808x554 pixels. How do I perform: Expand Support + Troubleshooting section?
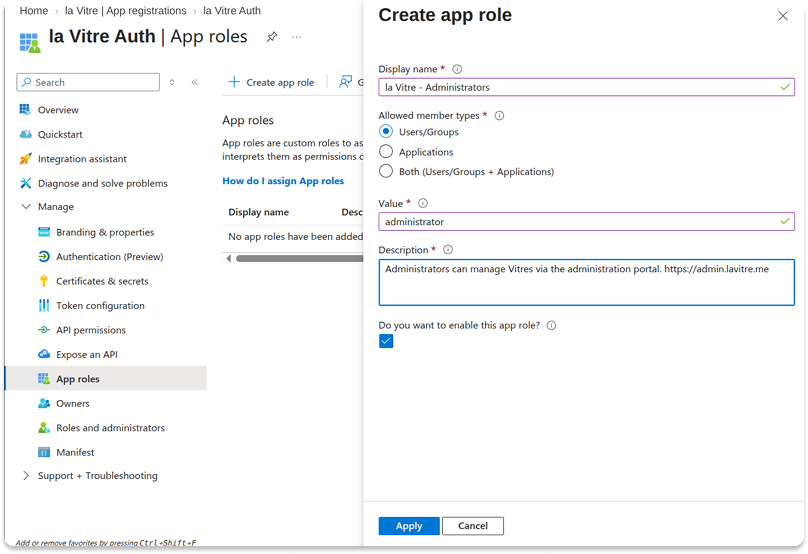point(26,475)
